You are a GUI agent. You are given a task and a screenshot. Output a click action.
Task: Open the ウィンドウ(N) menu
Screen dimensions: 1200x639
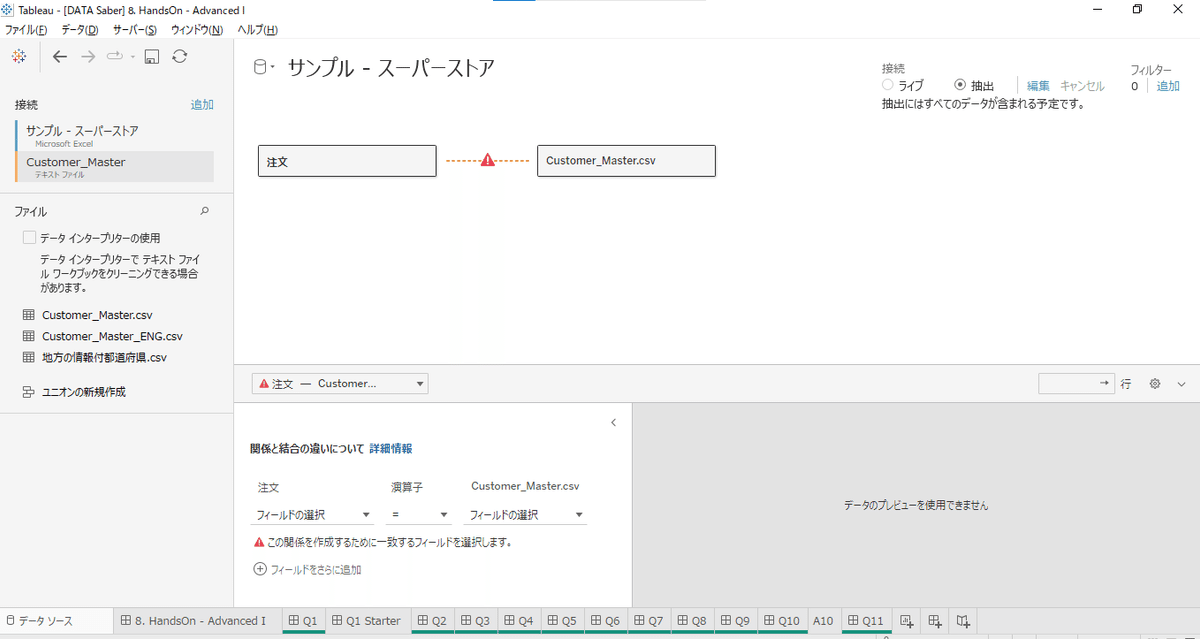point(197,30)
